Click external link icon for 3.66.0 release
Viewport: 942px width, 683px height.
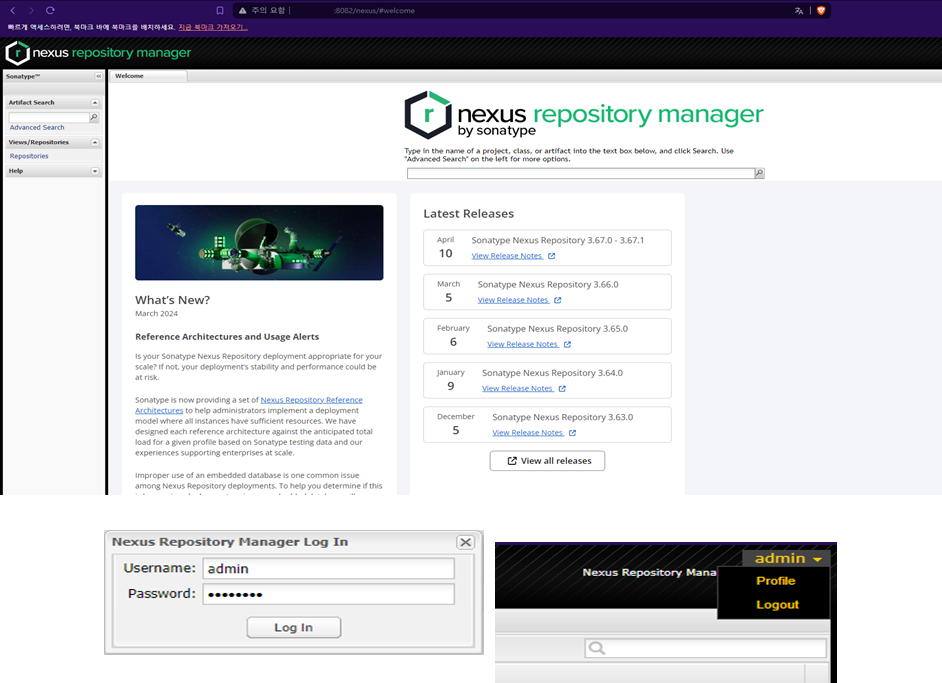(558, 300)
